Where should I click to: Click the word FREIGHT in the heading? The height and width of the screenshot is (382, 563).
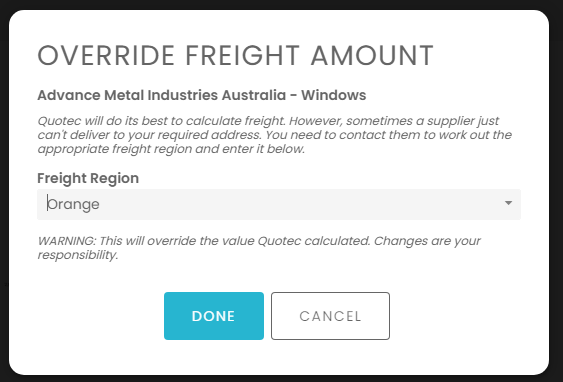click(243, 56)
